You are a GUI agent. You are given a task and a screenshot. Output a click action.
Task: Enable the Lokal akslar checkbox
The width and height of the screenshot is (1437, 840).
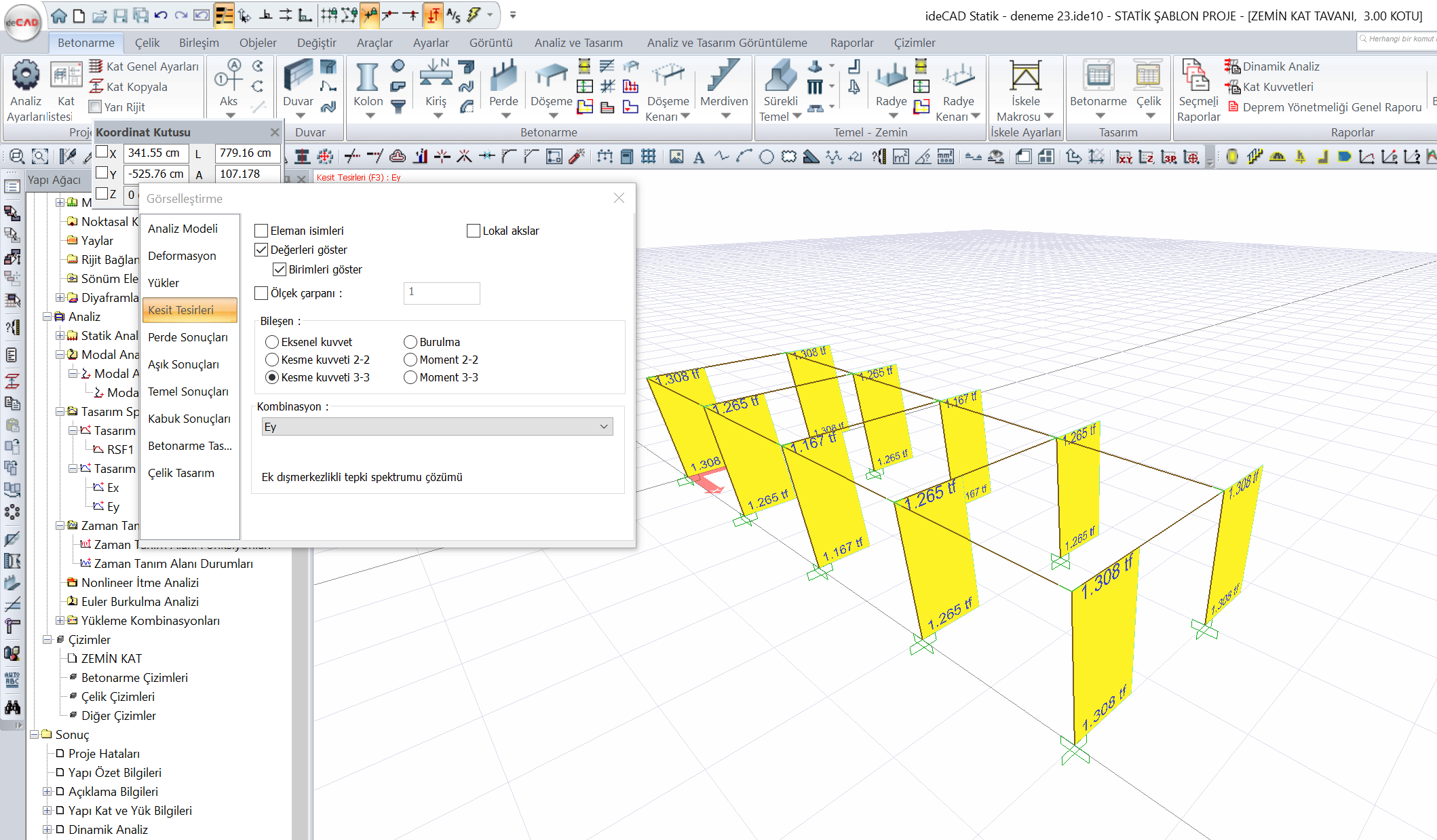474,231
